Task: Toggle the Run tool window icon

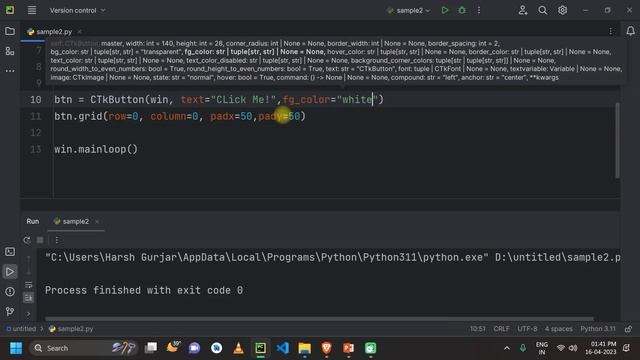Action: point(10,271)
